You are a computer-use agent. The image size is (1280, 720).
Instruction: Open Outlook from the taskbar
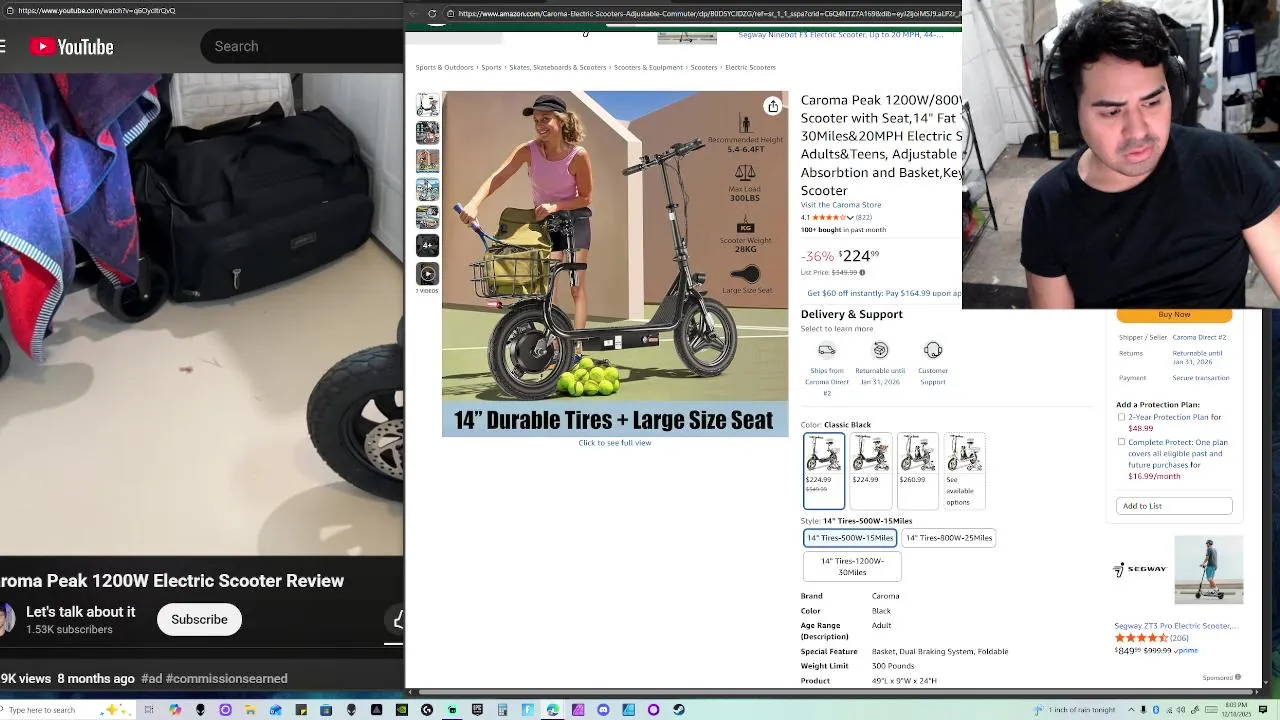276,710
